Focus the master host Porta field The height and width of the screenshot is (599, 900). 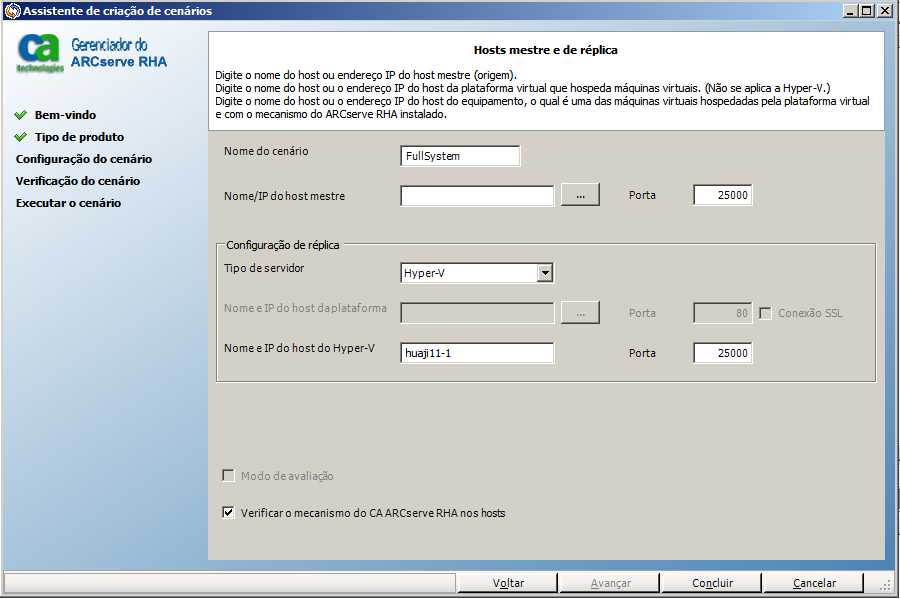coord(723,195)
